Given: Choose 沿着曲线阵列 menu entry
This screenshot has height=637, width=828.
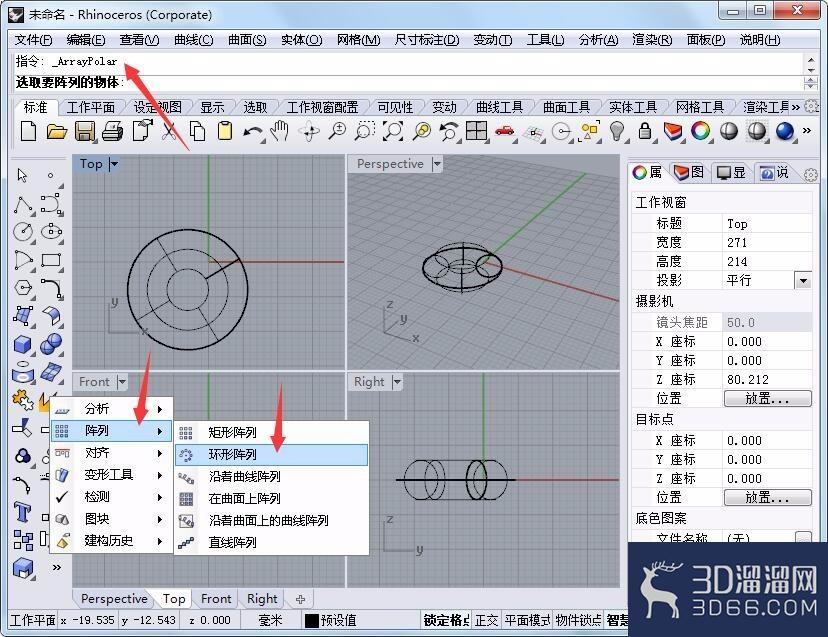Looking at the screenshot, I should (271, 476).
